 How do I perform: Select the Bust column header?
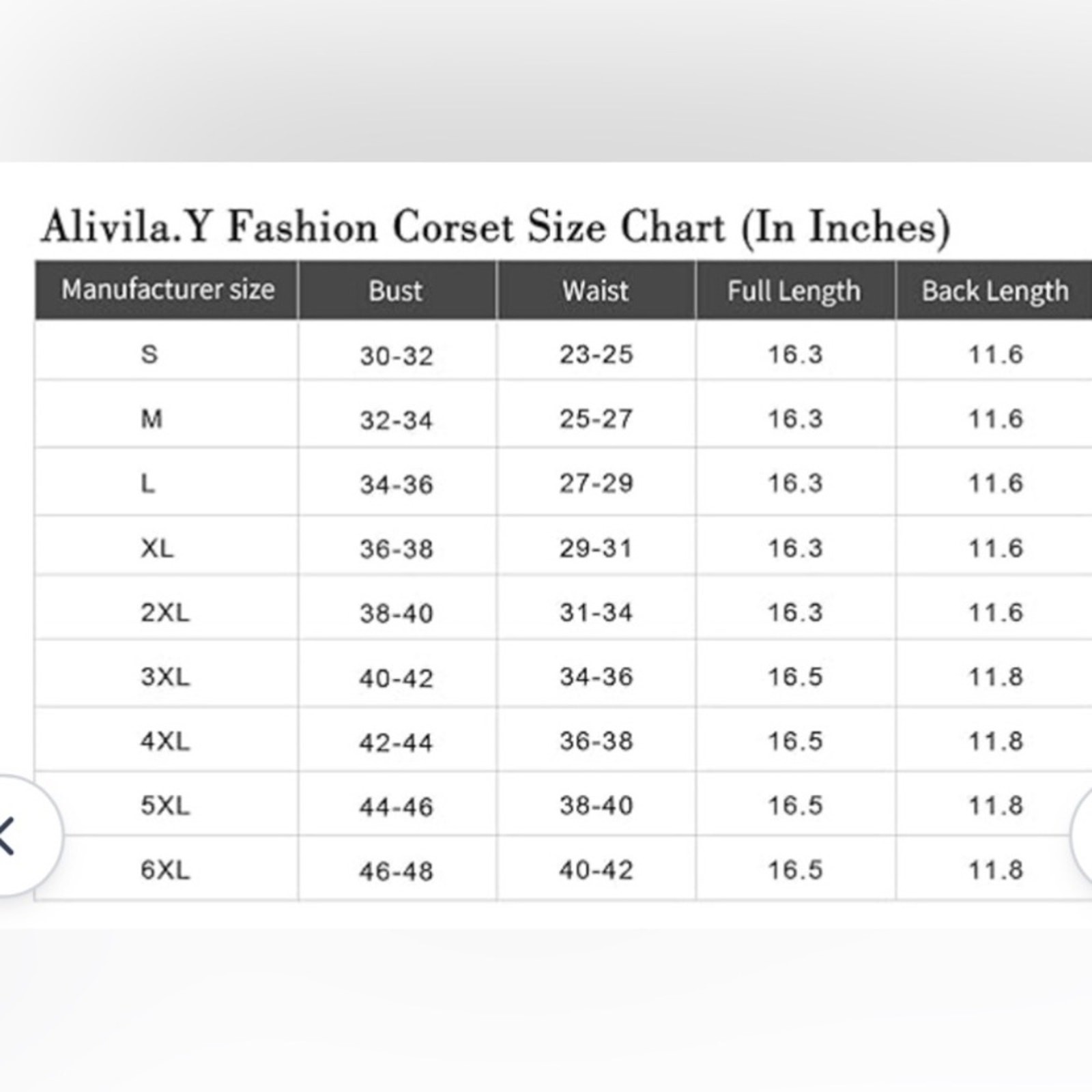coord(396,291)
